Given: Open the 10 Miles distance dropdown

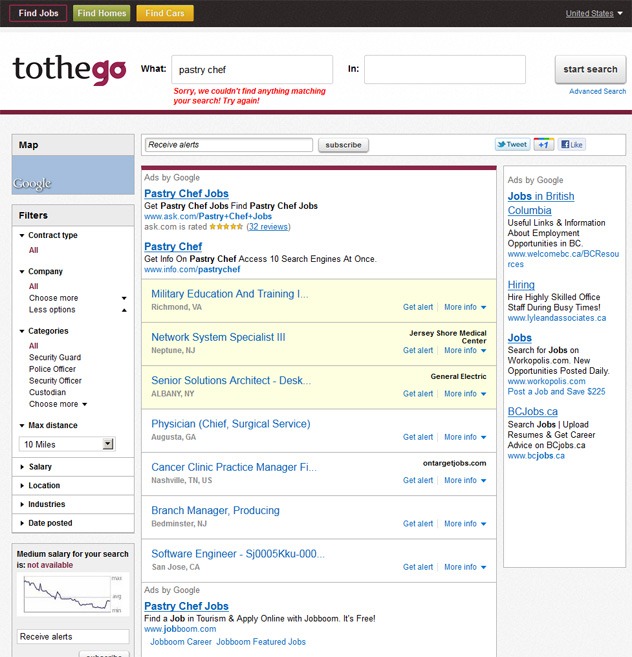Looking at the screenshot, I should tap(67, 444).
